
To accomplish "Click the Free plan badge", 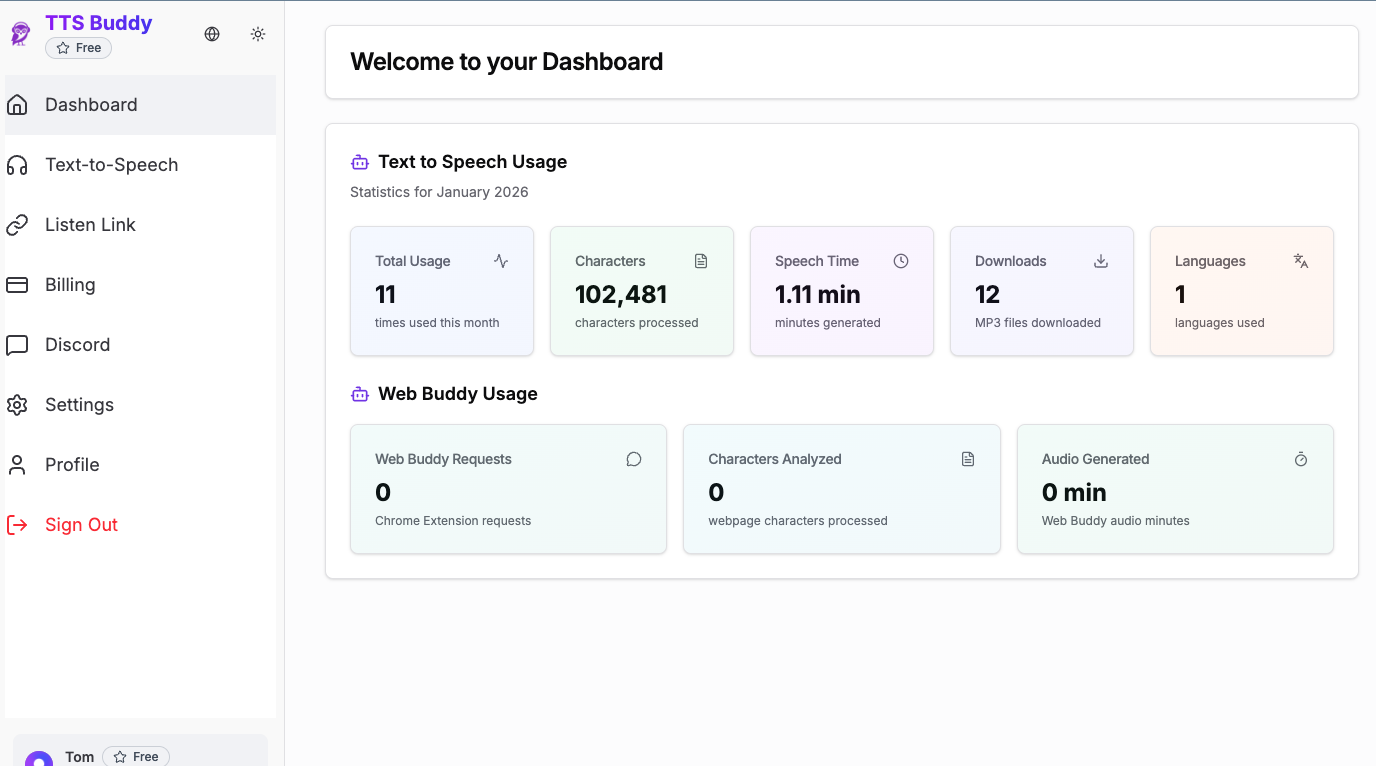I will pyautogui.click(x=78, y=47).
